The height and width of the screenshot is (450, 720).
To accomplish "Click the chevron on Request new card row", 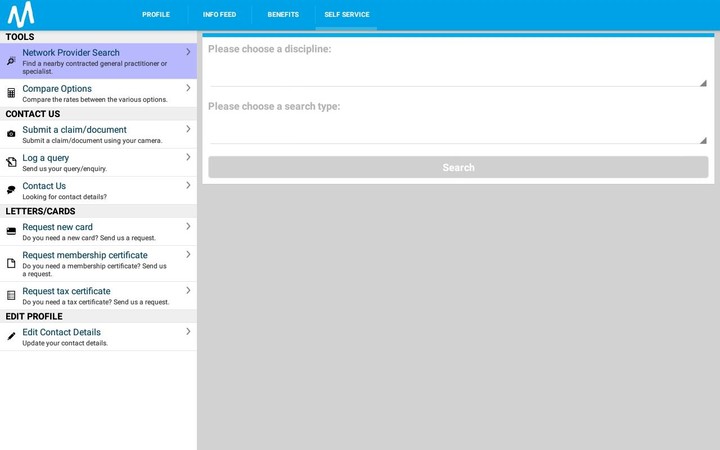I will (x=188, y=226).
